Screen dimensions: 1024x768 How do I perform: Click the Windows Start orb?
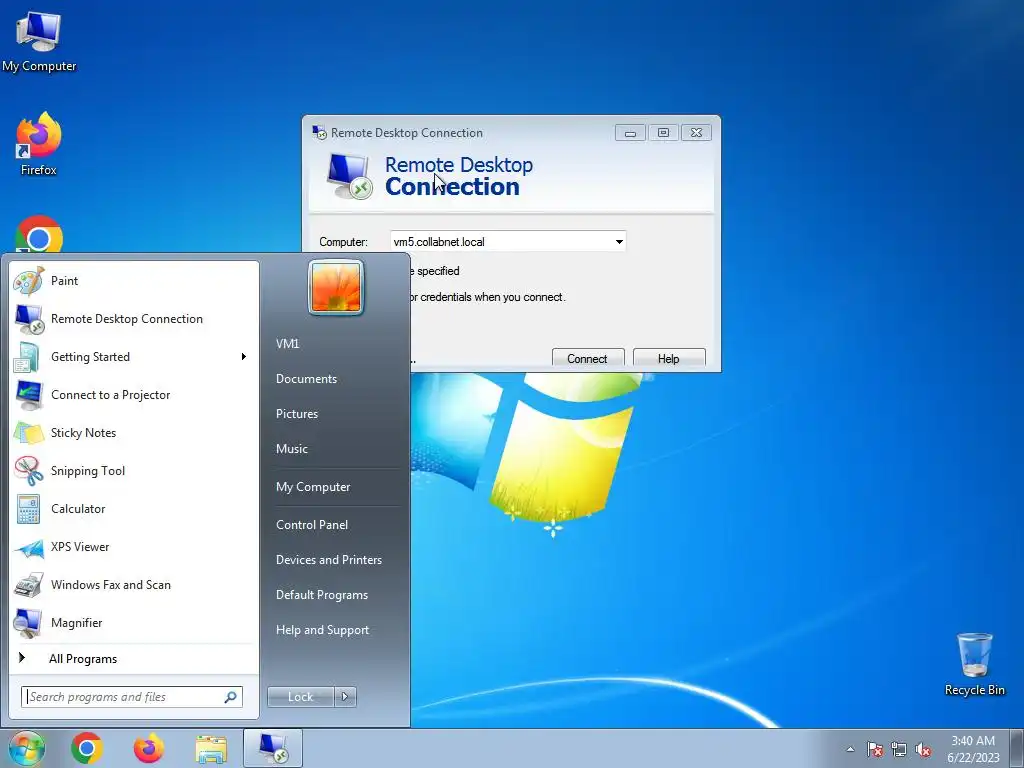(27, 748)
